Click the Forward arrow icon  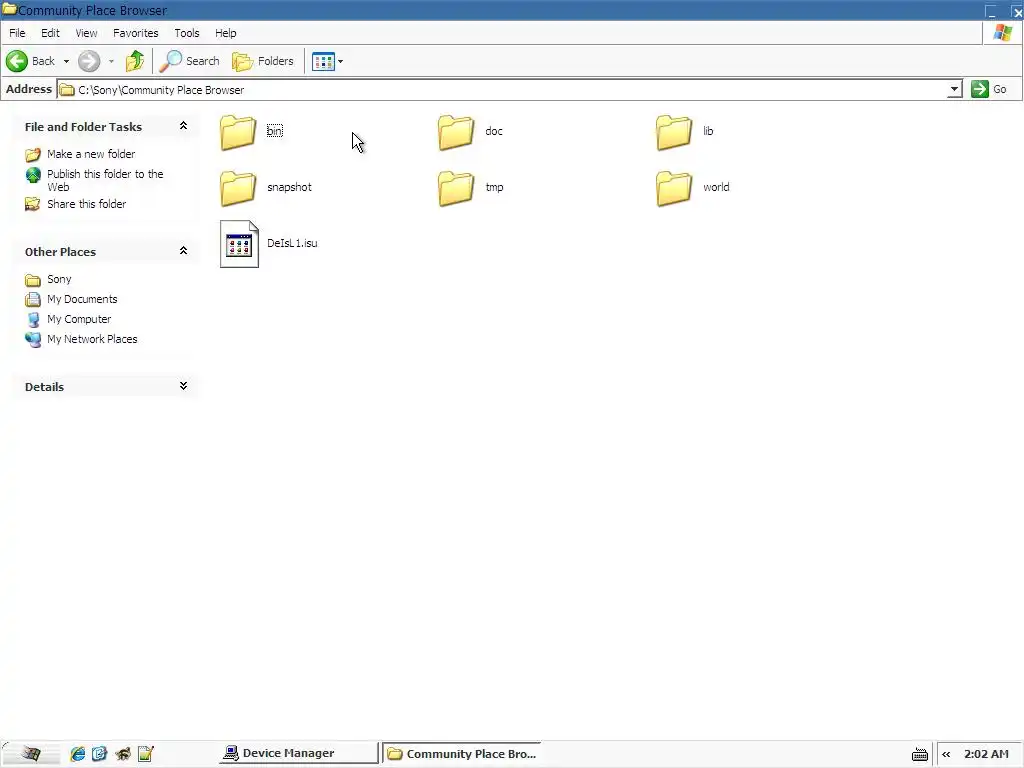click(x=89, y=61)
